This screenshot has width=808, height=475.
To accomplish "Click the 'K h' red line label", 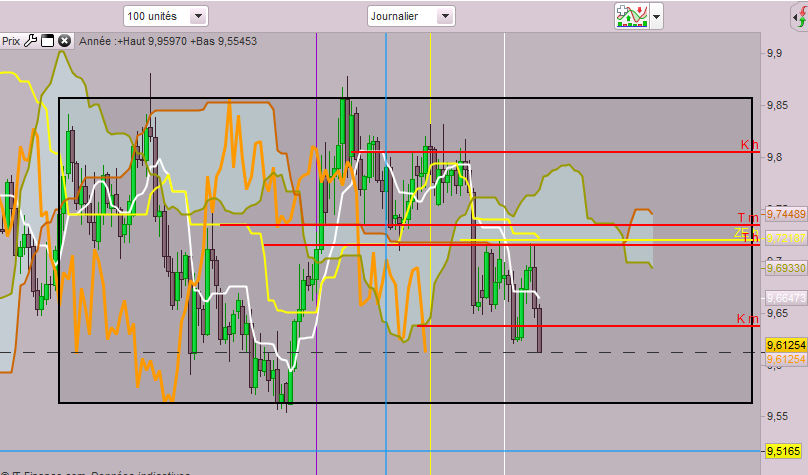I will pyautogui.click(x=749, y=145).
